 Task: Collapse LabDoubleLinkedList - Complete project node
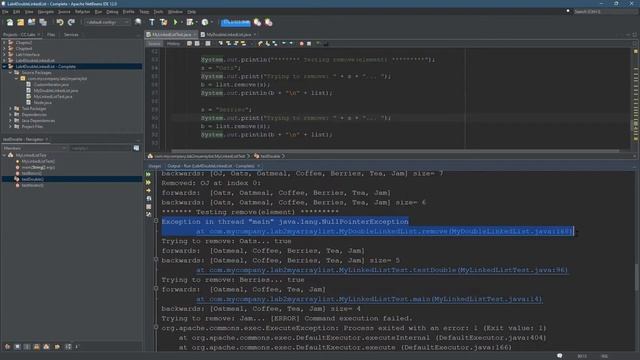pyautogui.click(x=4, y=66)
